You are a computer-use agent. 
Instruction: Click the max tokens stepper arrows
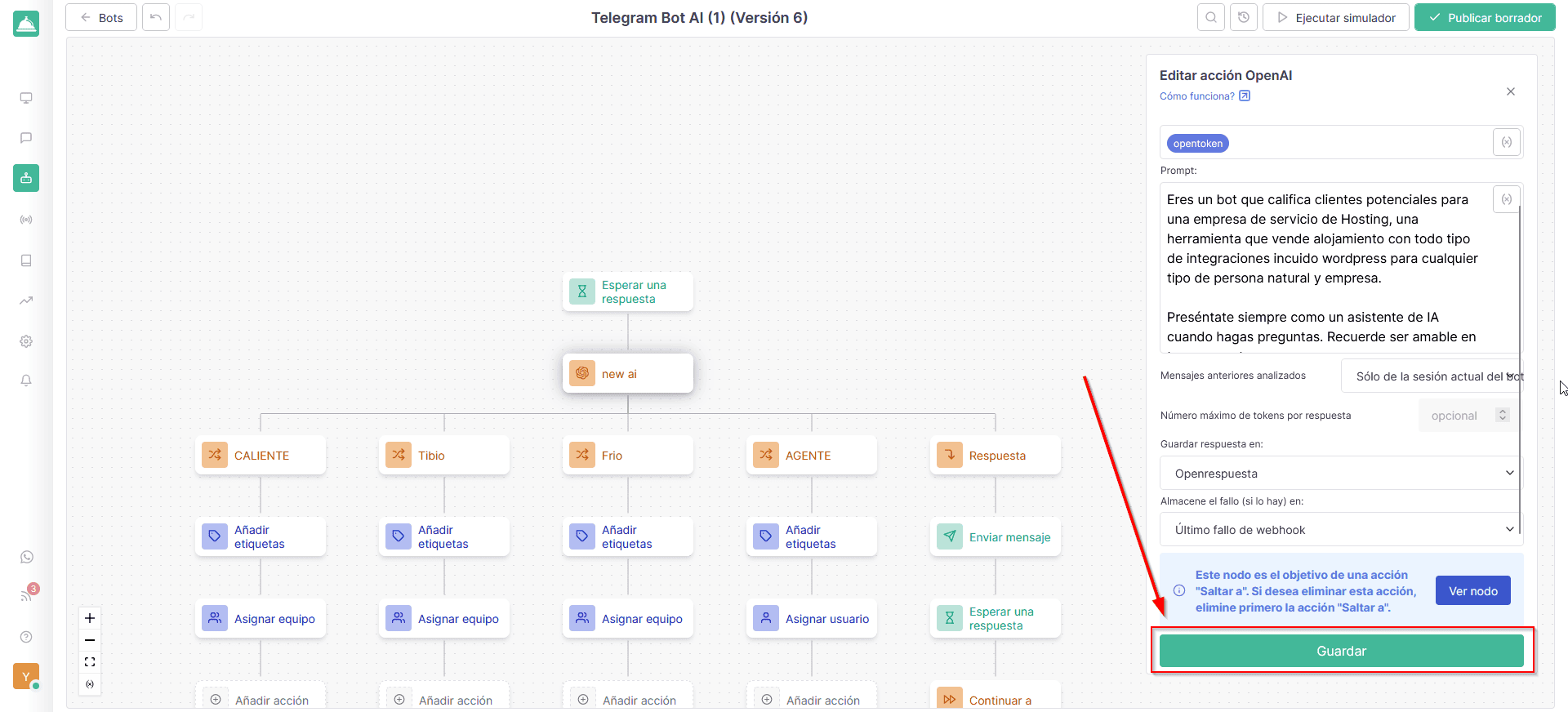pos(1502,415)
